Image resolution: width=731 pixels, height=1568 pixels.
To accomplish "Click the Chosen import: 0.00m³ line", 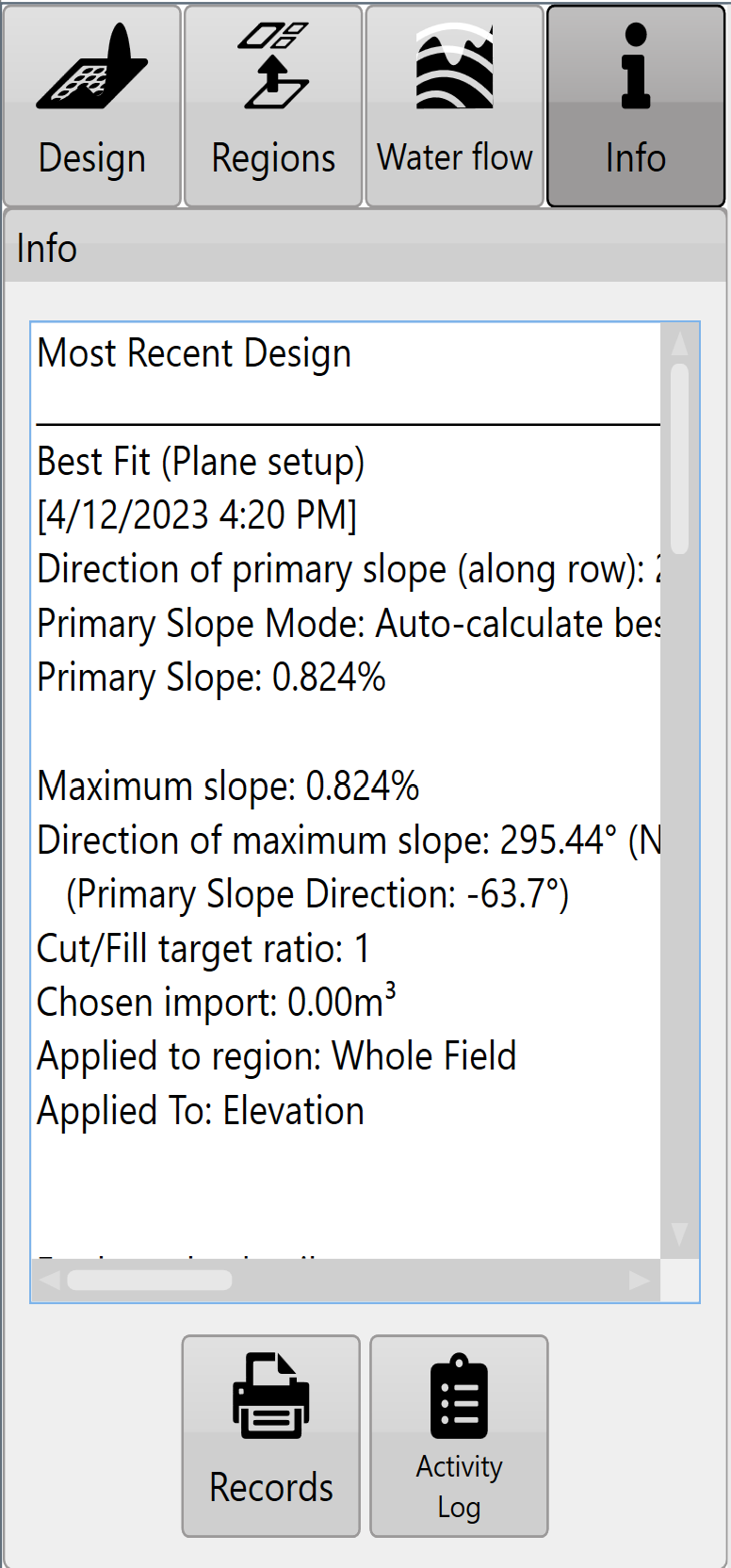I will coord(216,1002).
